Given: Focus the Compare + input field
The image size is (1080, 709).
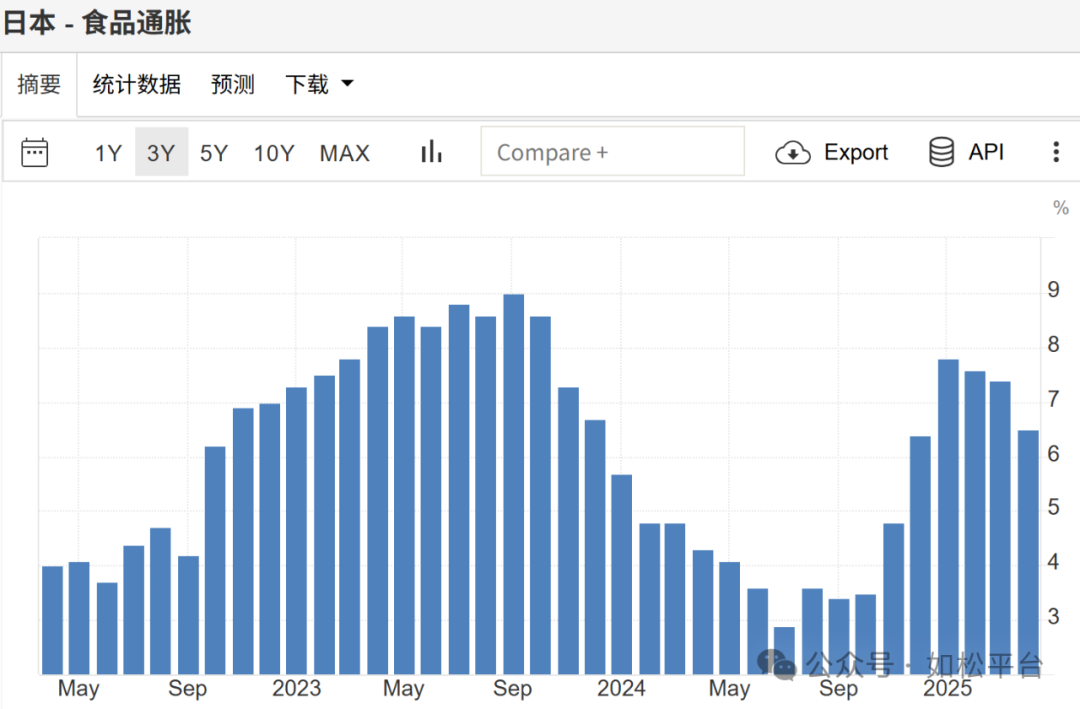Looking at the screenshot, I should coord(612,151).
